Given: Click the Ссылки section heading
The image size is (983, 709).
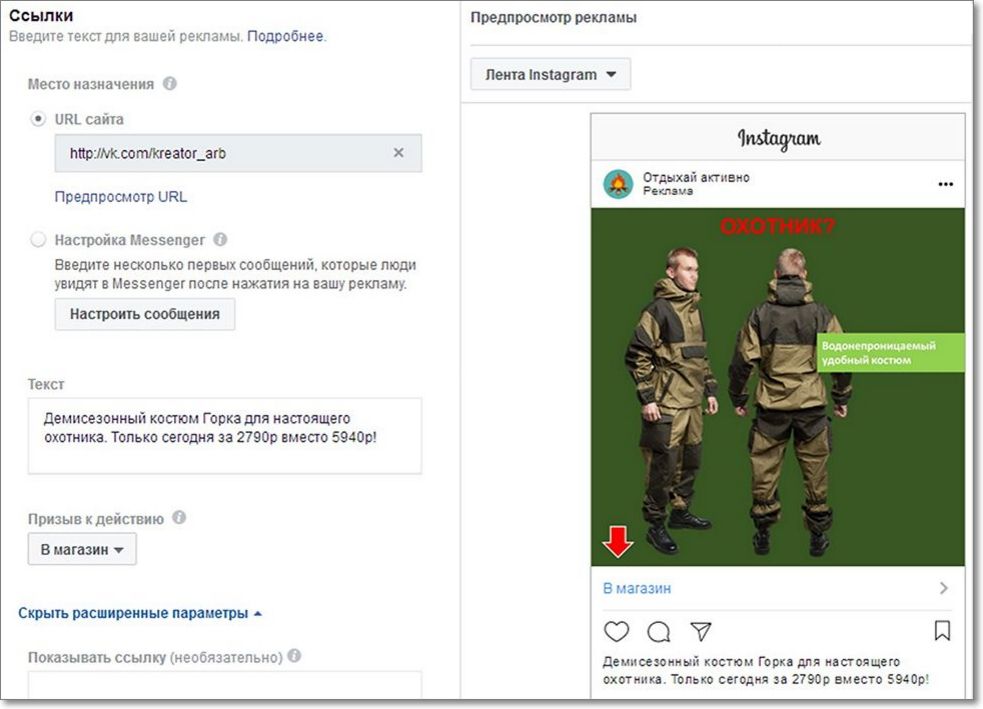Looking at the screenshot, I should click(41, 16).
